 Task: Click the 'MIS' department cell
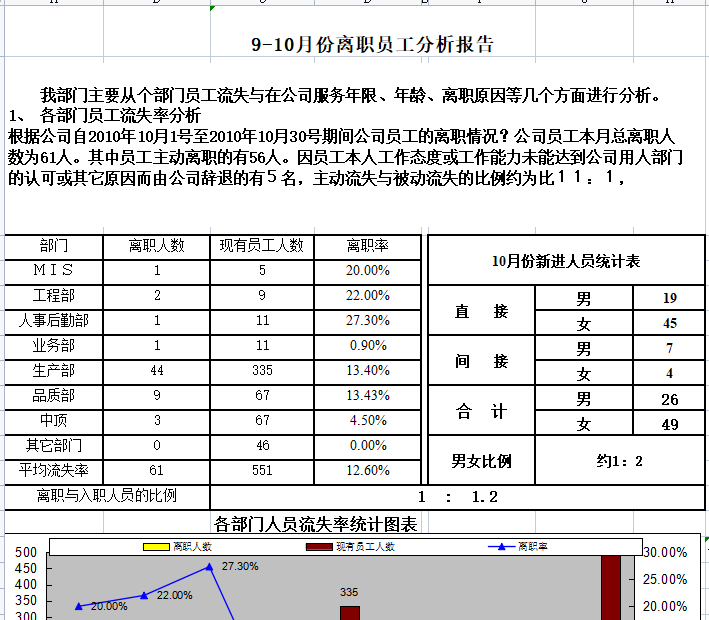click(54, 272)
